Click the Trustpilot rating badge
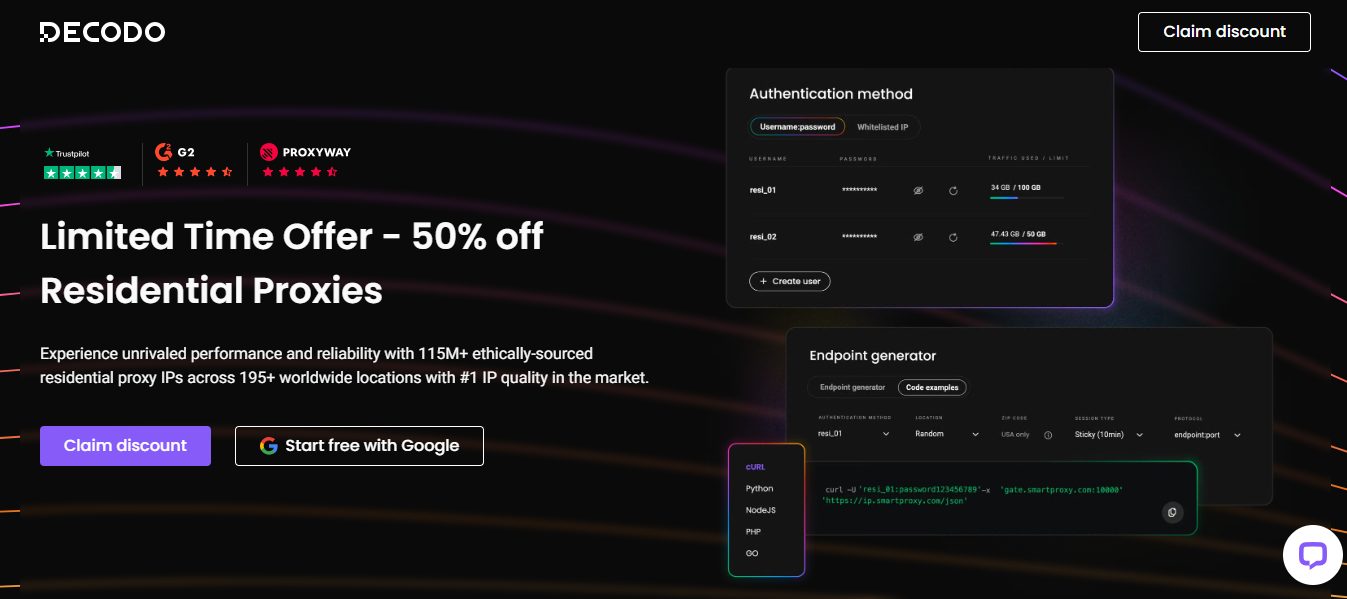This screenshot has width=1347, height=599. [x=82, y=164]
